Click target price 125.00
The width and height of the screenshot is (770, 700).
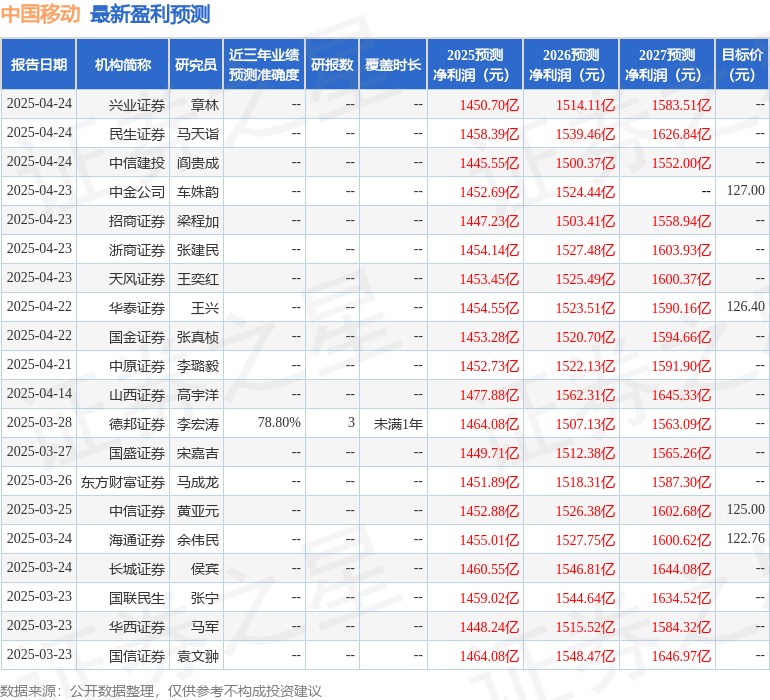tap(745, 509)
